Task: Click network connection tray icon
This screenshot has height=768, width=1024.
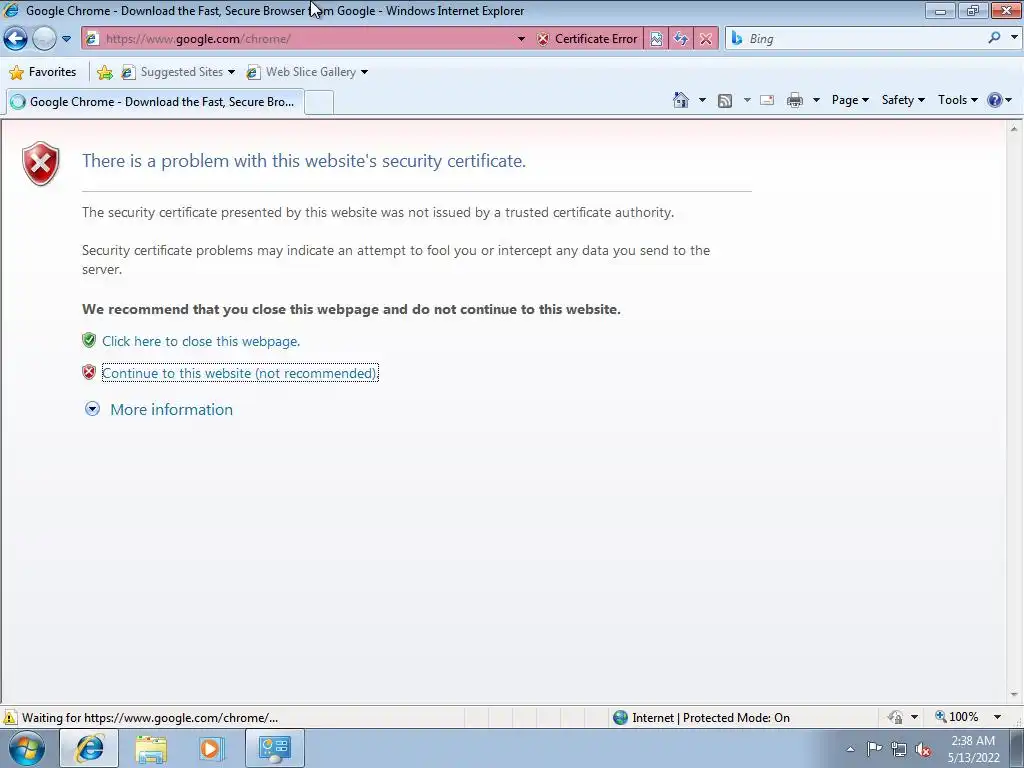Action: (x=899, y=749)
